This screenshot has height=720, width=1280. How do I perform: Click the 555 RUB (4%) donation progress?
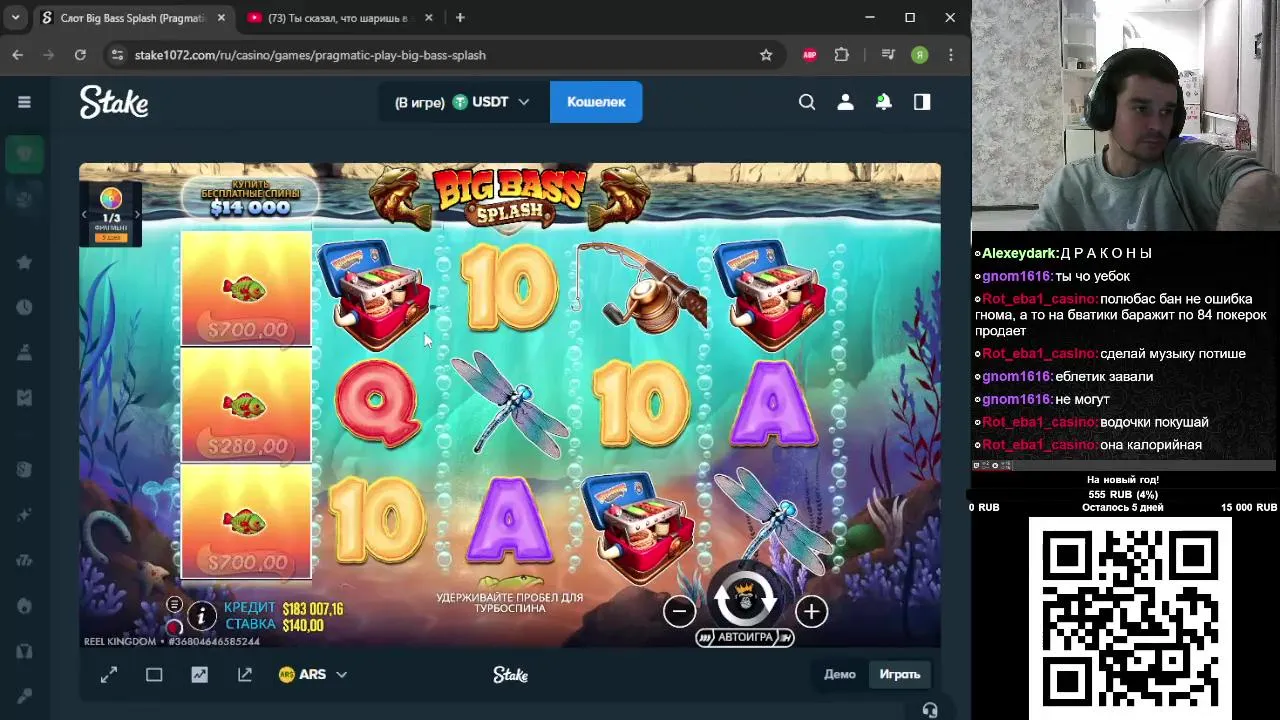(x=1123, y=495)
